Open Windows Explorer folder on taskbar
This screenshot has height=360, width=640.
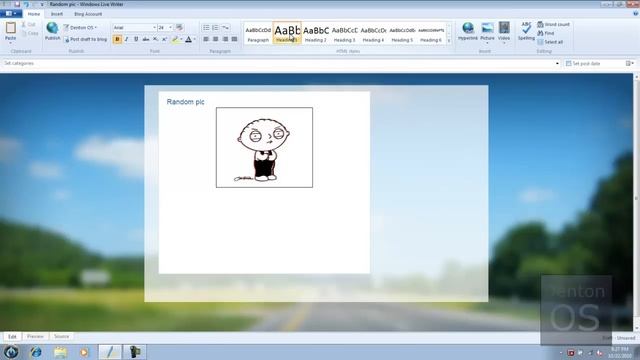point(60,352)
